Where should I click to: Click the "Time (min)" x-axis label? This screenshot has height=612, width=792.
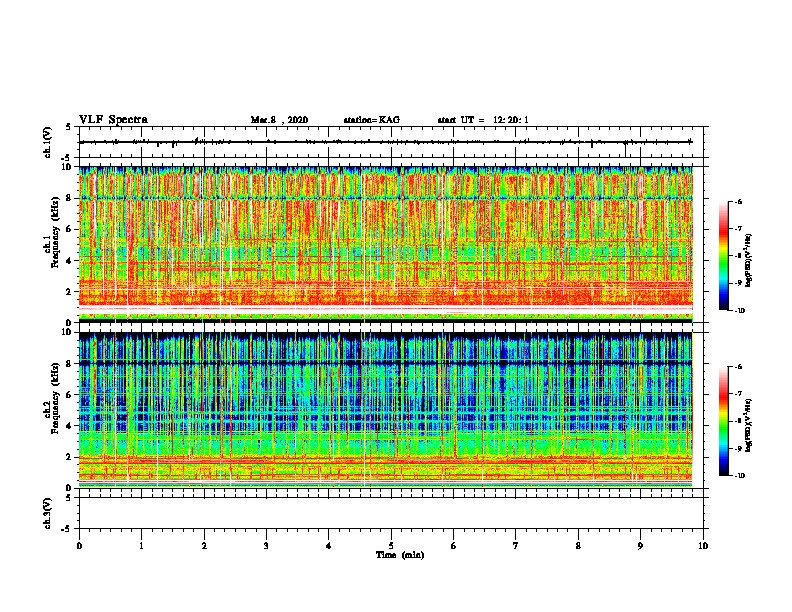(x=400, y=555)
